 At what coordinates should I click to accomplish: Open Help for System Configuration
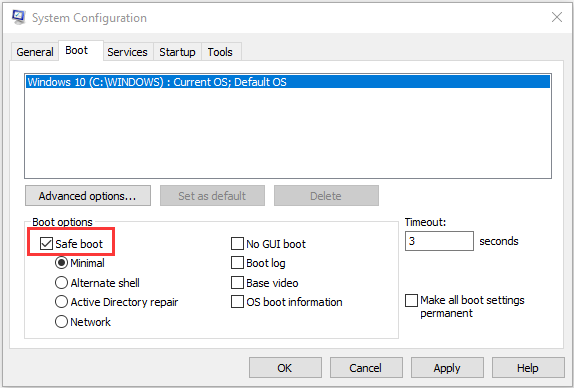[x=528, y=368]
